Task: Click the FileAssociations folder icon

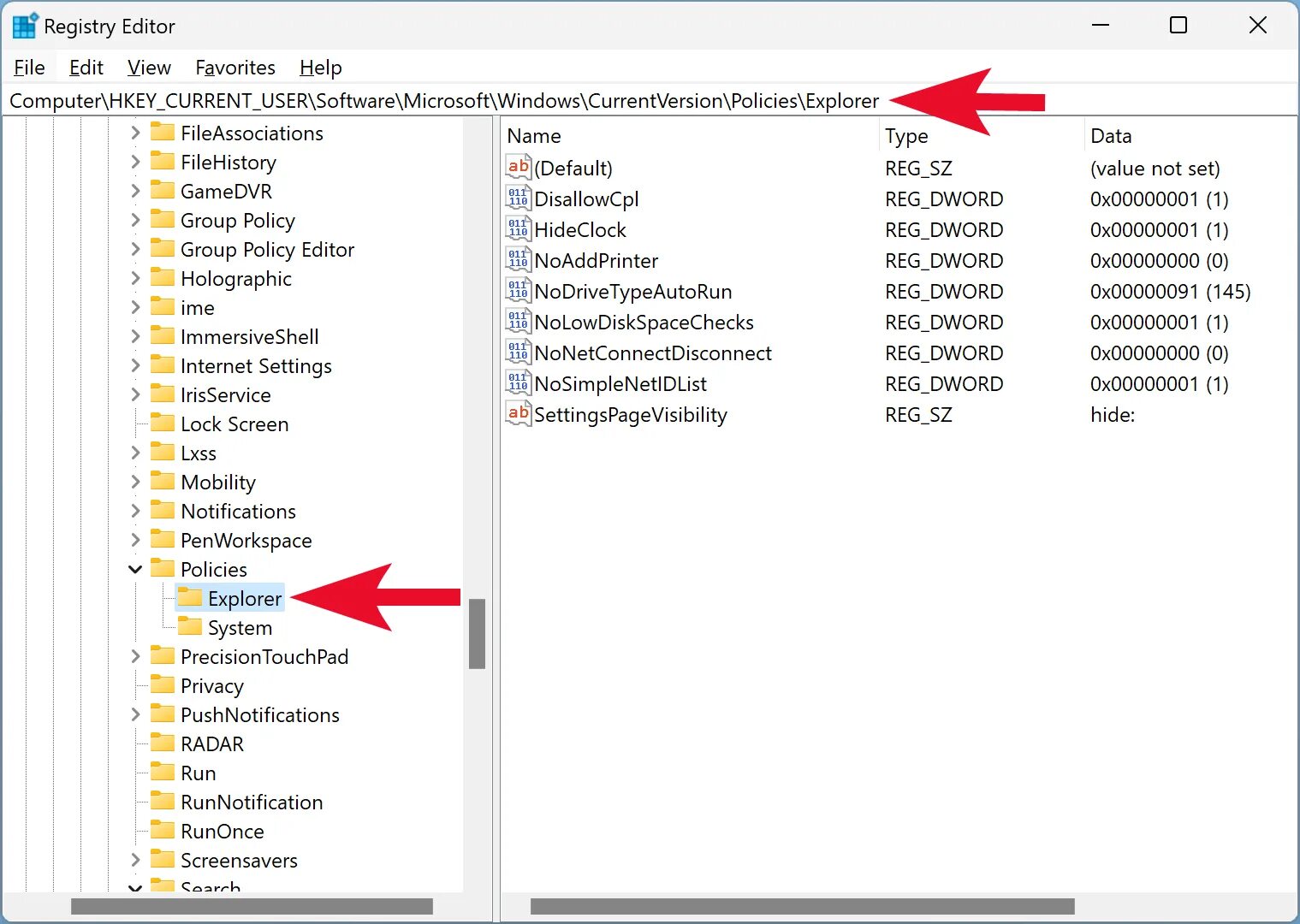Action: 162,132
